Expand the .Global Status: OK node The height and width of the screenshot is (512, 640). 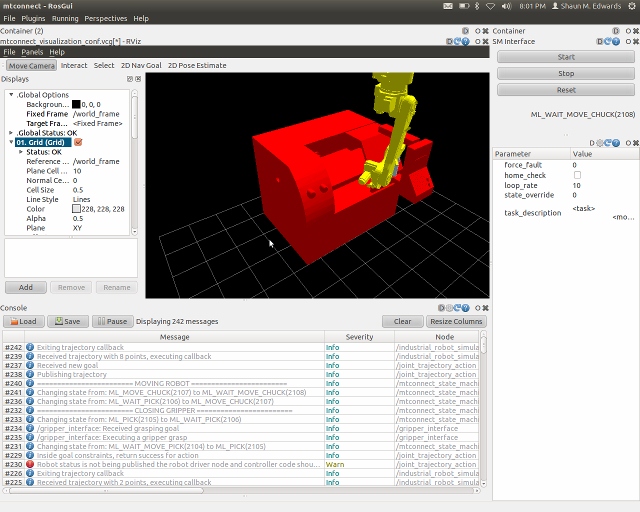tap(11, 132)
